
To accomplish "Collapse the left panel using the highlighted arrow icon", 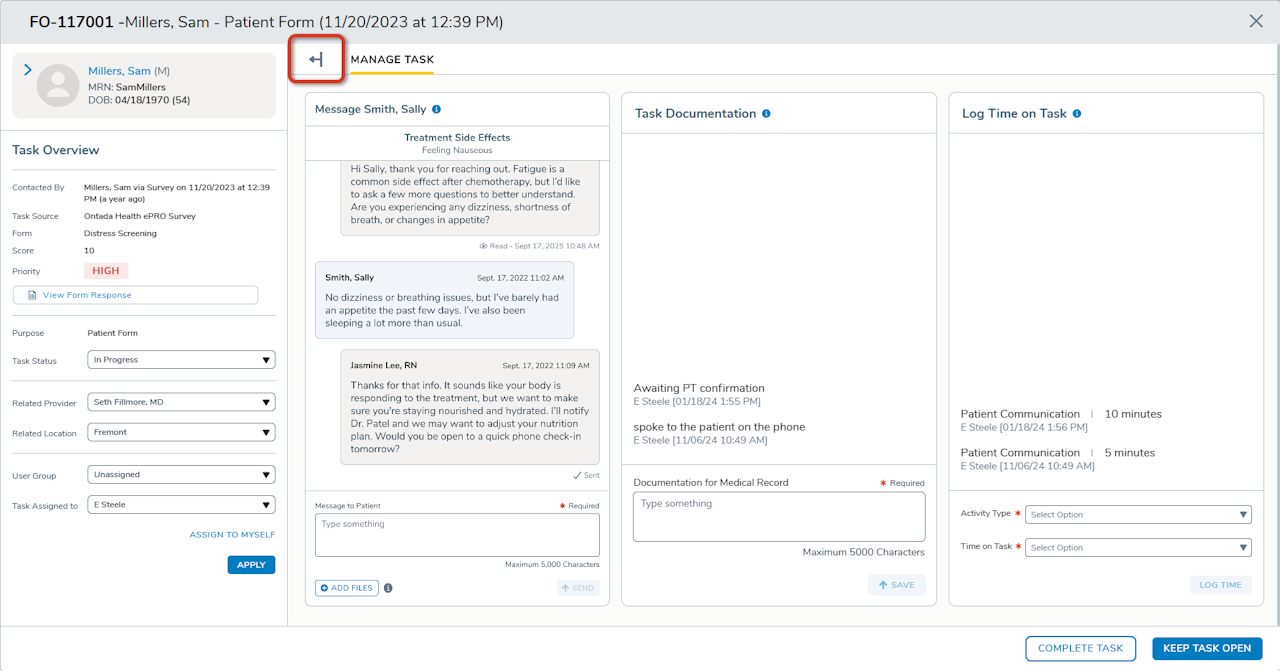I will [316, 60].
